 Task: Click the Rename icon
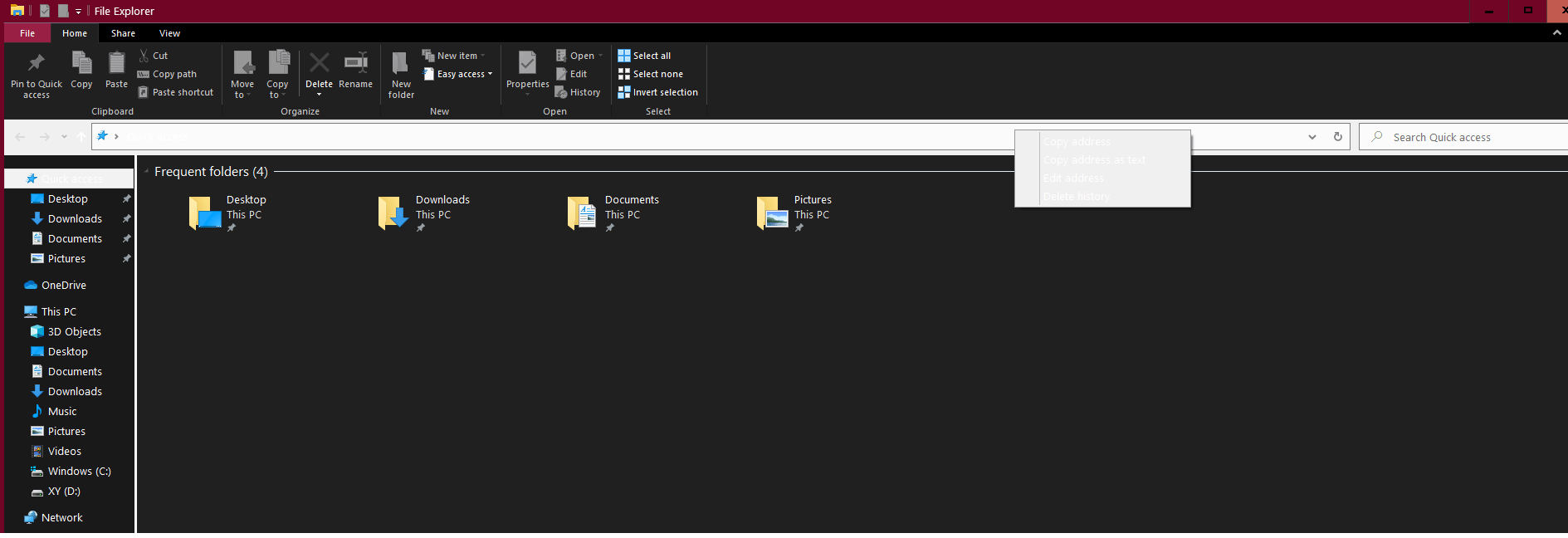[x=355, y=63]
